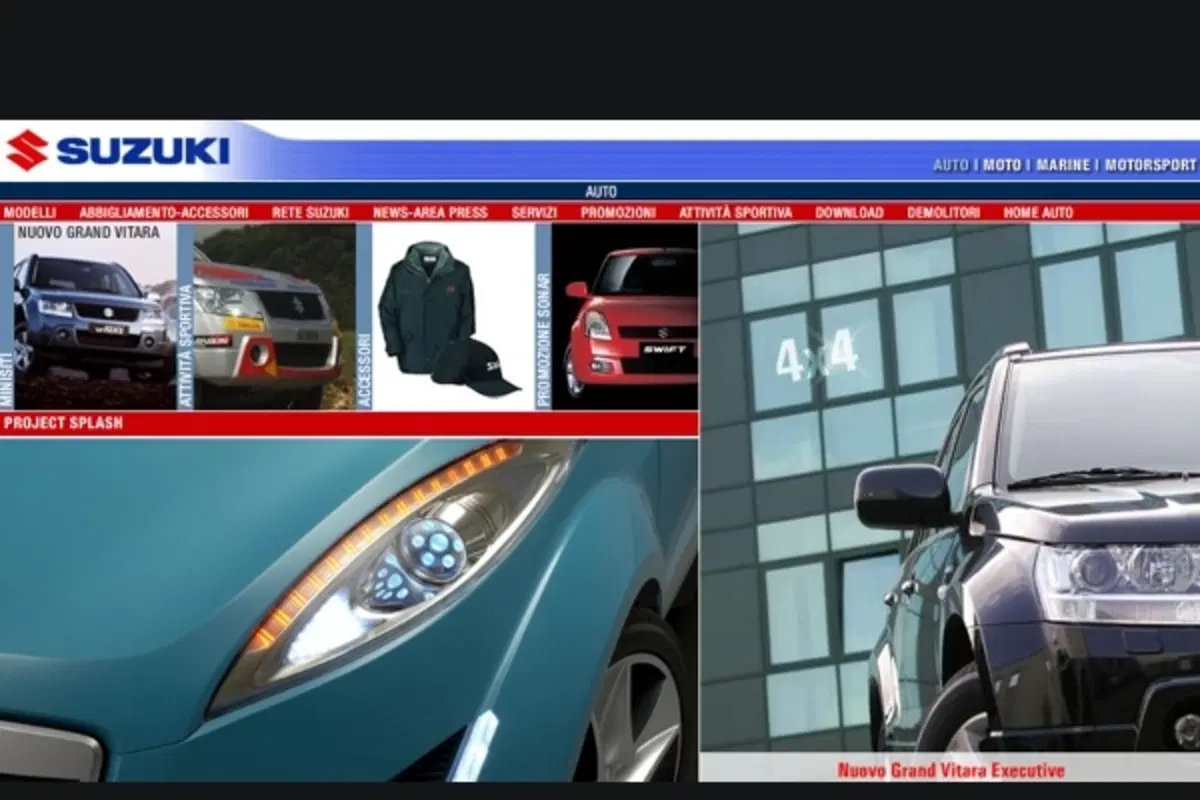Click the ATTIVITÀ SPORTIVA vertical label

185,346
